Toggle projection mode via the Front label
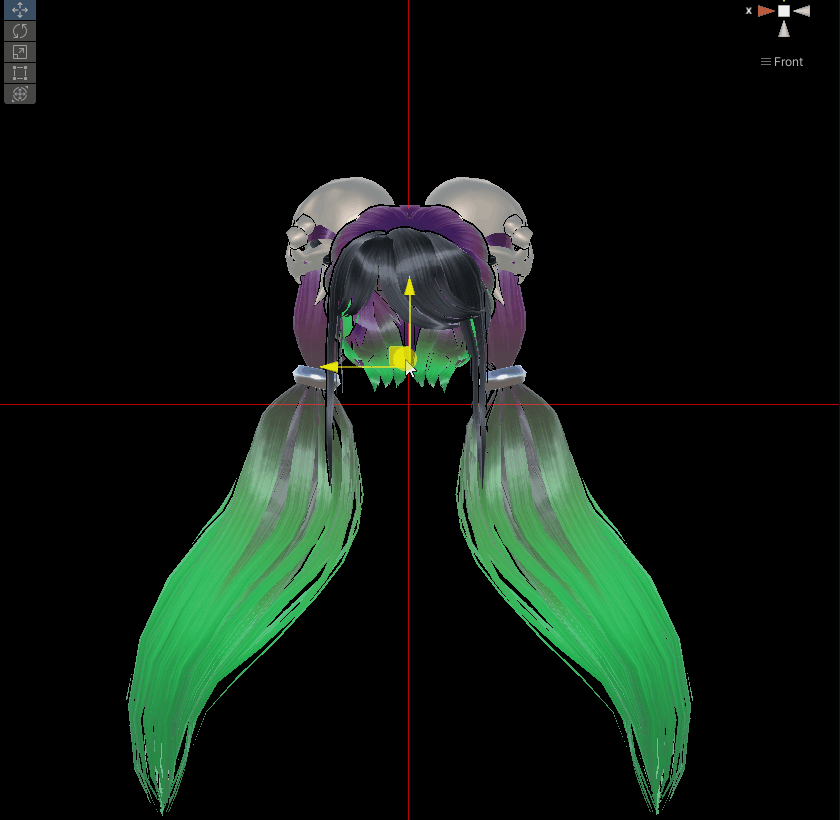 tap(788, 62)
